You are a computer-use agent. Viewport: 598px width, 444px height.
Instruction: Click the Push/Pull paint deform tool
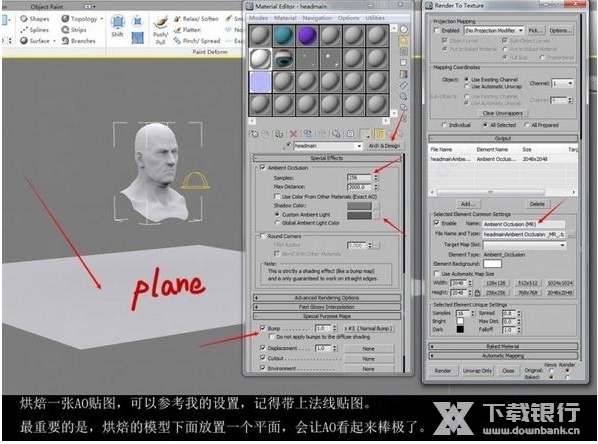[x=161, y=30]
